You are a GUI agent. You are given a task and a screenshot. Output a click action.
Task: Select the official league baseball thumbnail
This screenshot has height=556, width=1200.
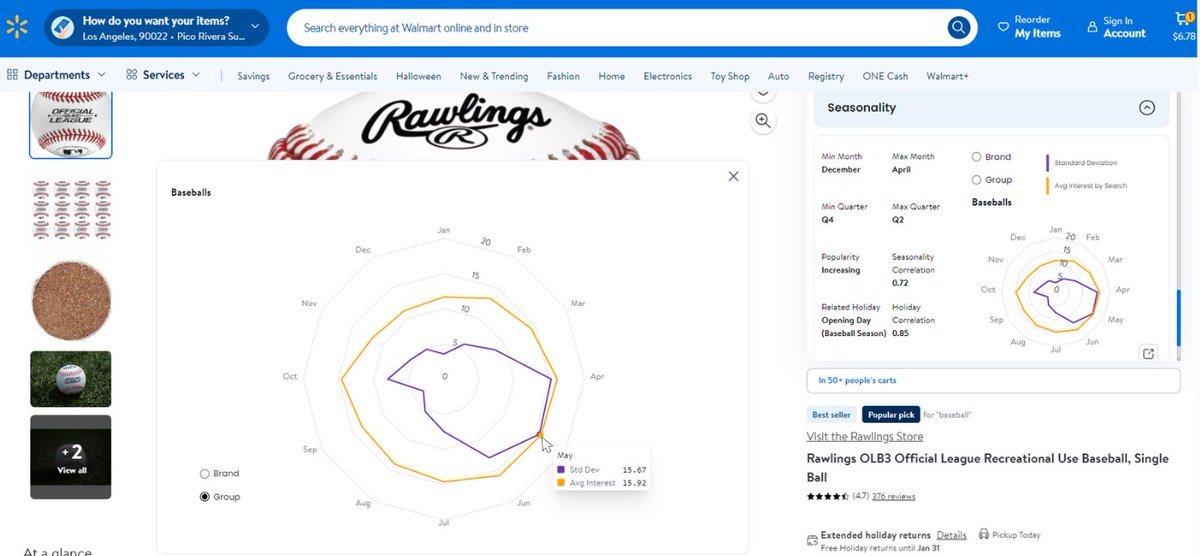(71, 125)
